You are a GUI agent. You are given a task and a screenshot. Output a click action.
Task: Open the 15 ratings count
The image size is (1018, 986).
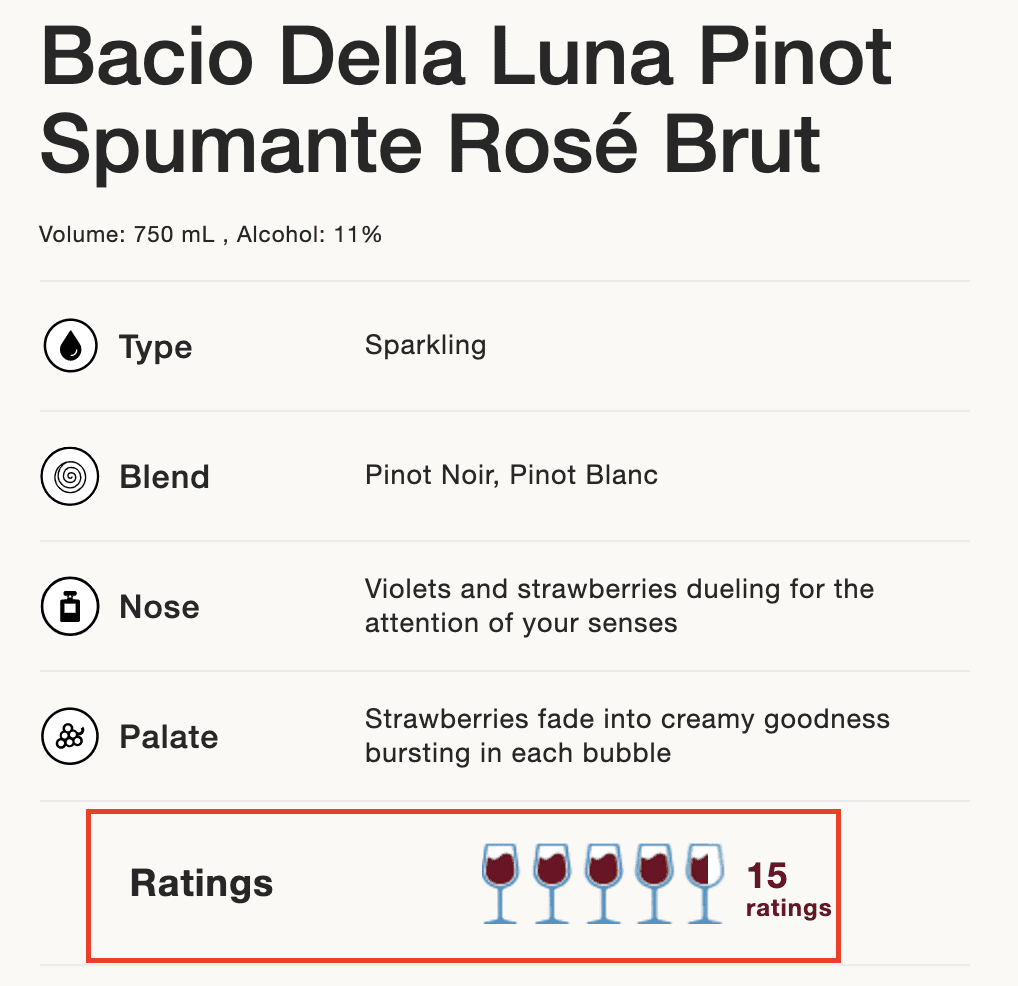point(788,889)
